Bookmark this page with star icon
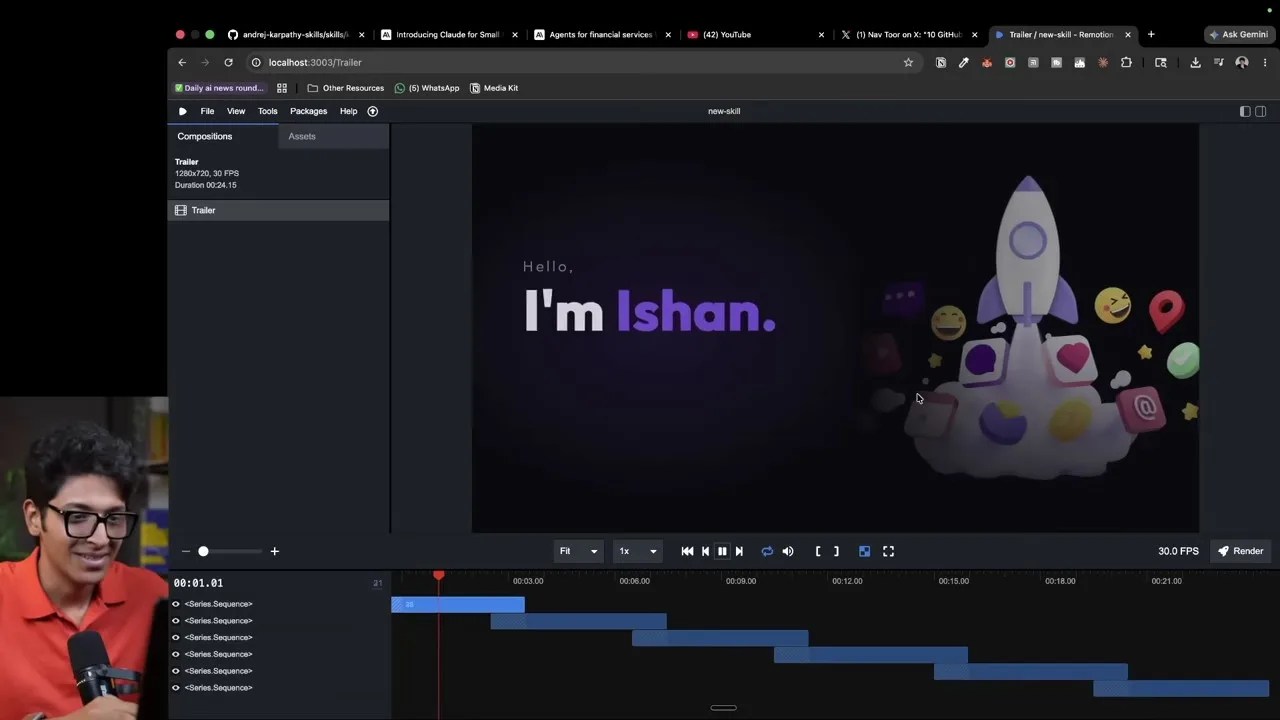Image resolution: width=1280 pixels, height=720 pixels. tap(908, 62)
